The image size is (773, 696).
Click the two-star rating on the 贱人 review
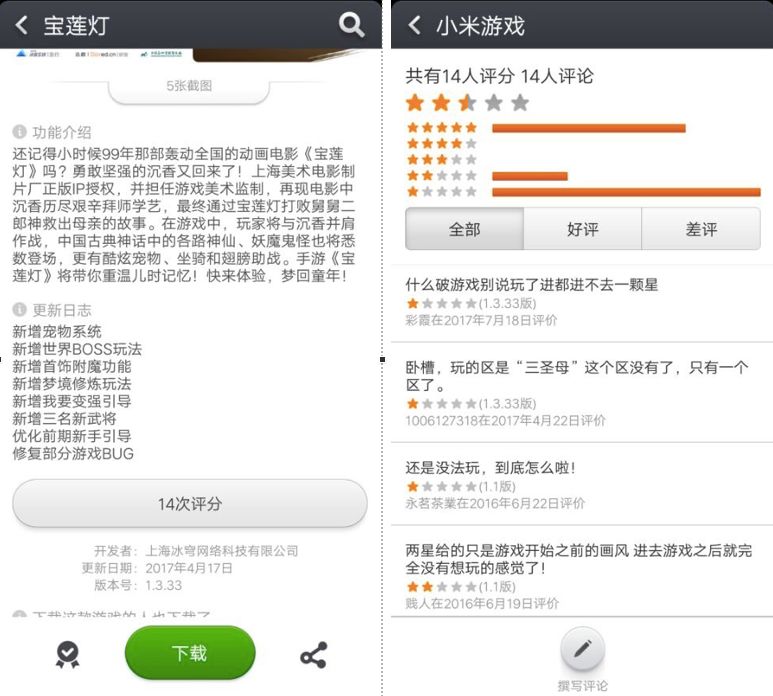442,587
